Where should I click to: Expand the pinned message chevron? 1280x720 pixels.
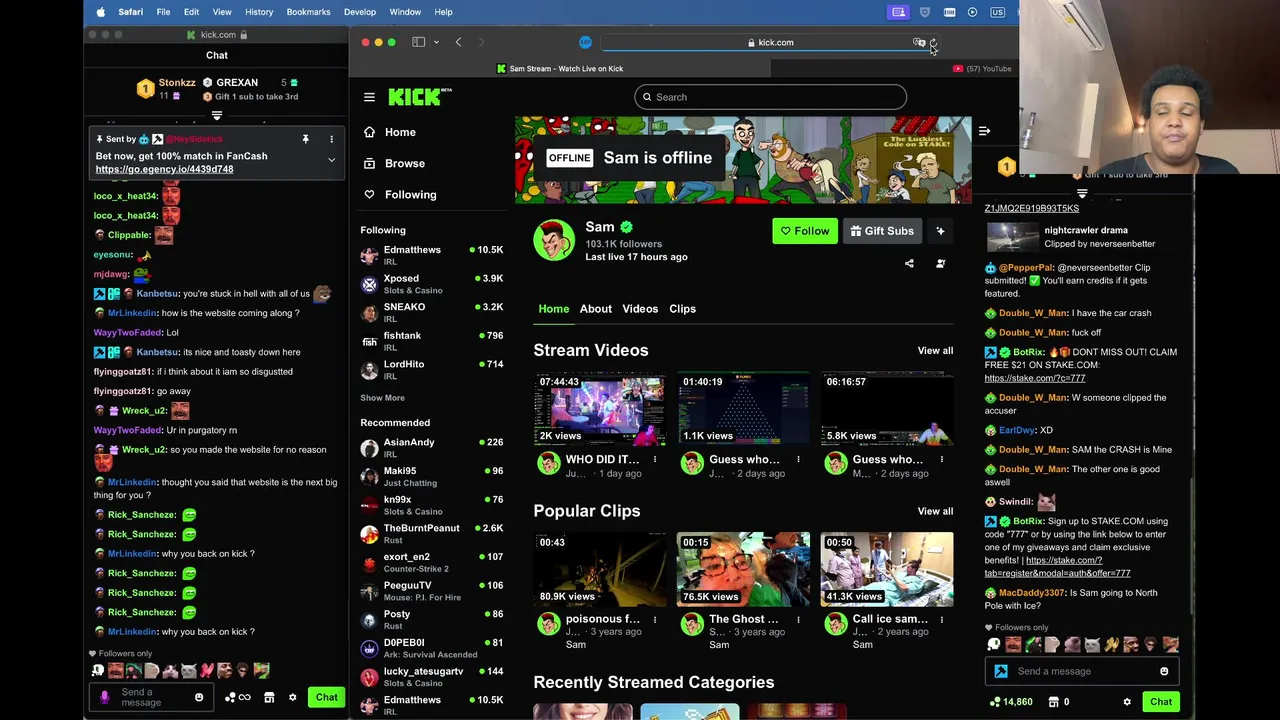click(331, 160)
